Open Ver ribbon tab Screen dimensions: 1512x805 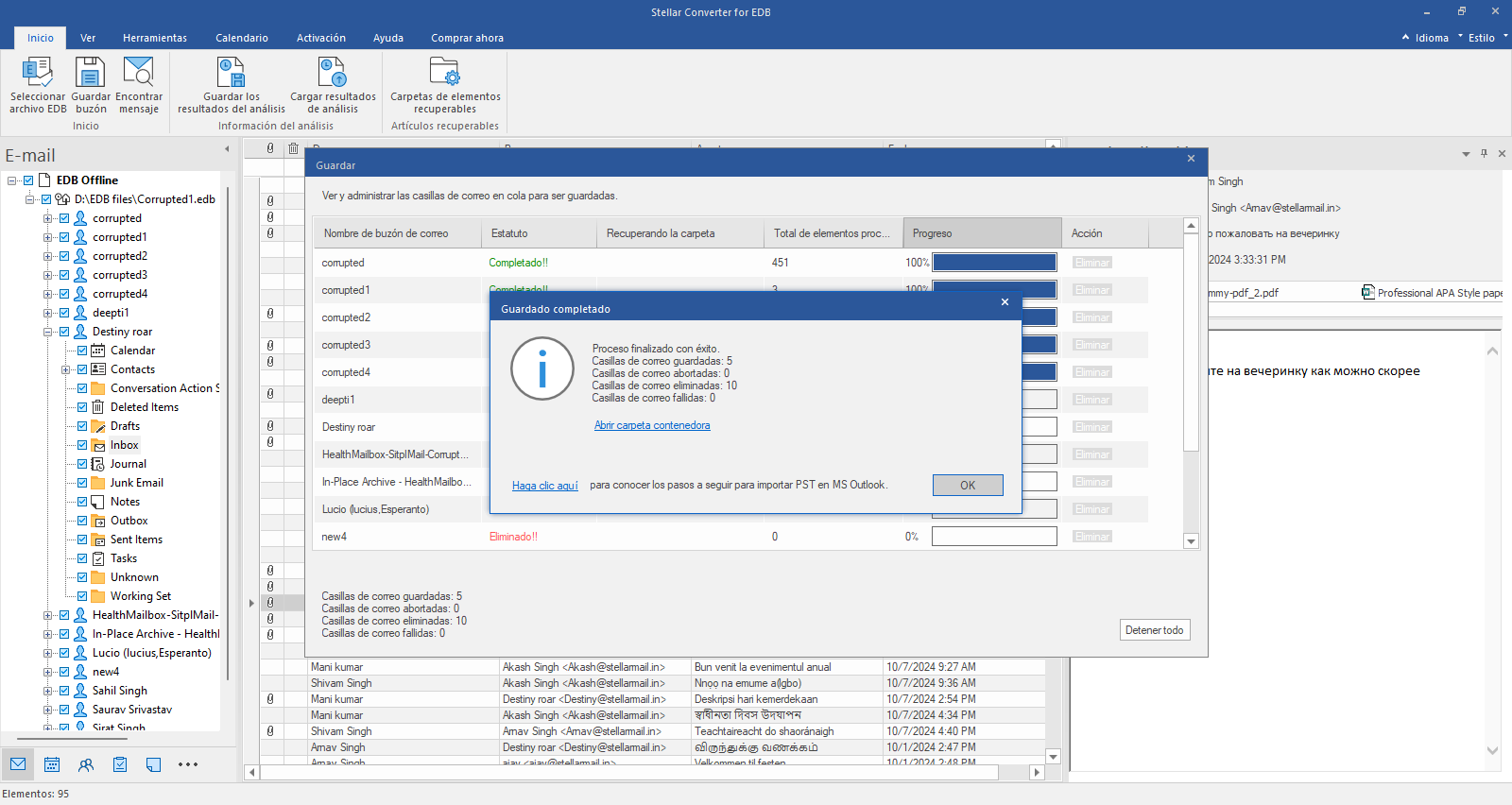pos(88,38)
